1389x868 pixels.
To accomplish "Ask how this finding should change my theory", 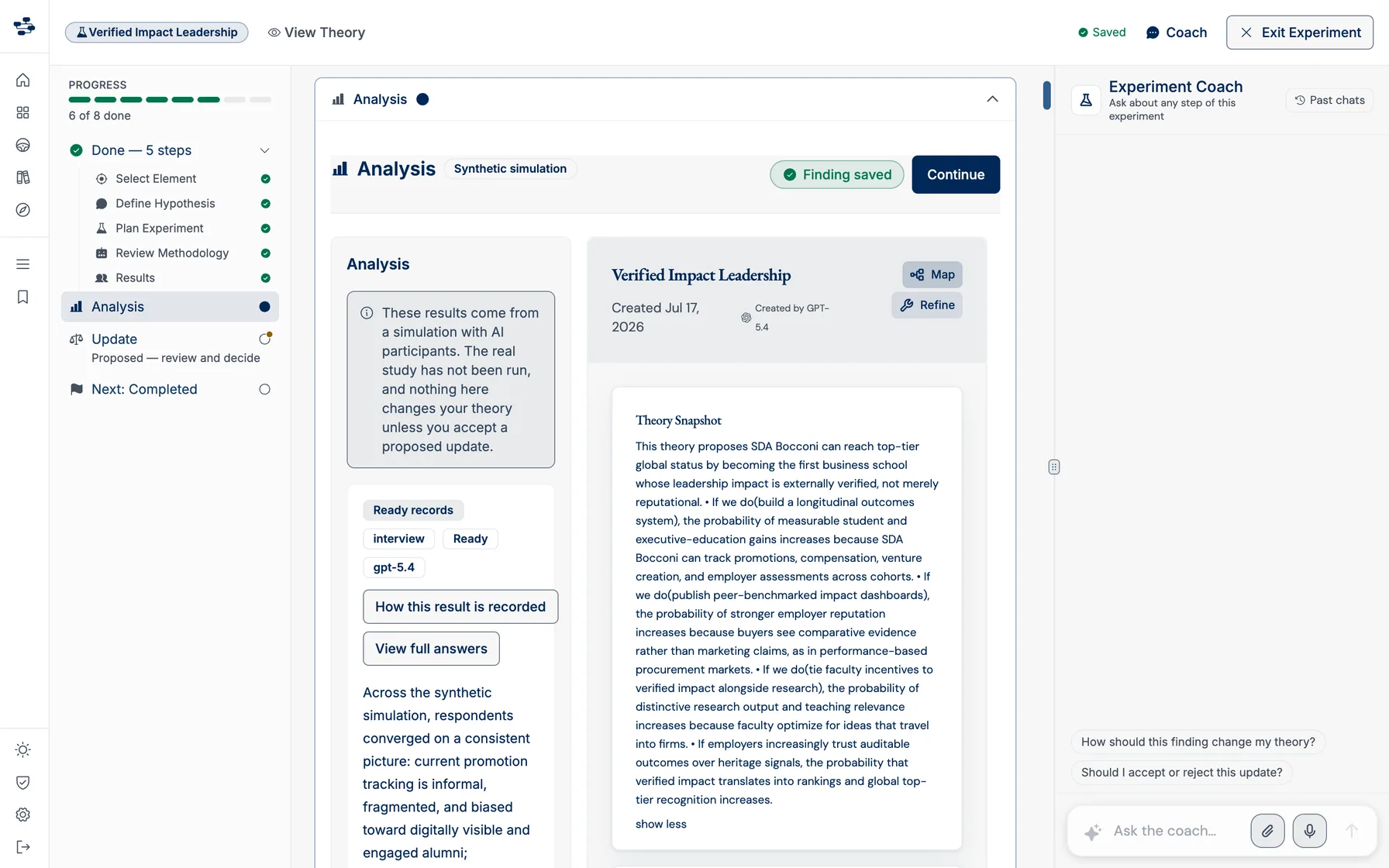I will click(1198, 742).
